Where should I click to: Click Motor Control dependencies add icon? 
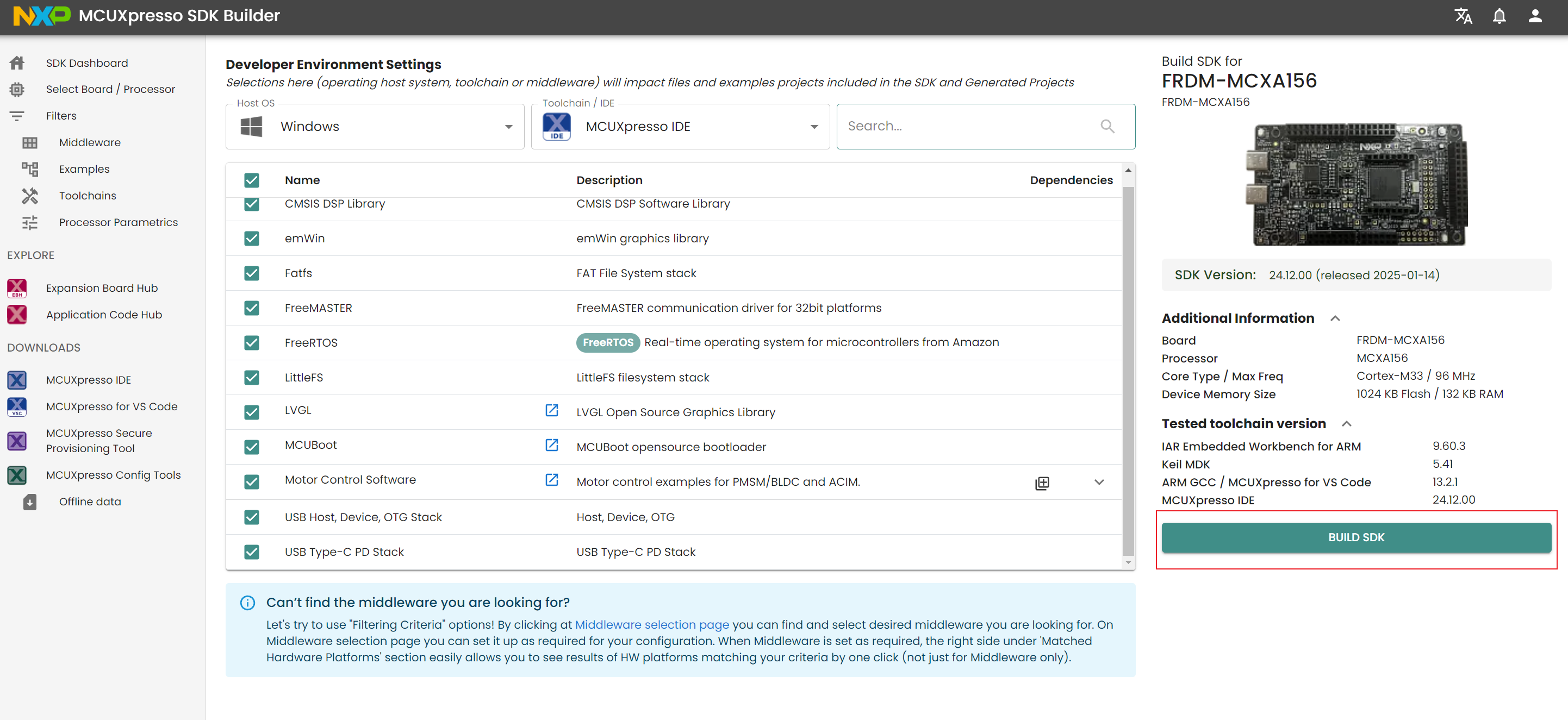click(1042, 483)
